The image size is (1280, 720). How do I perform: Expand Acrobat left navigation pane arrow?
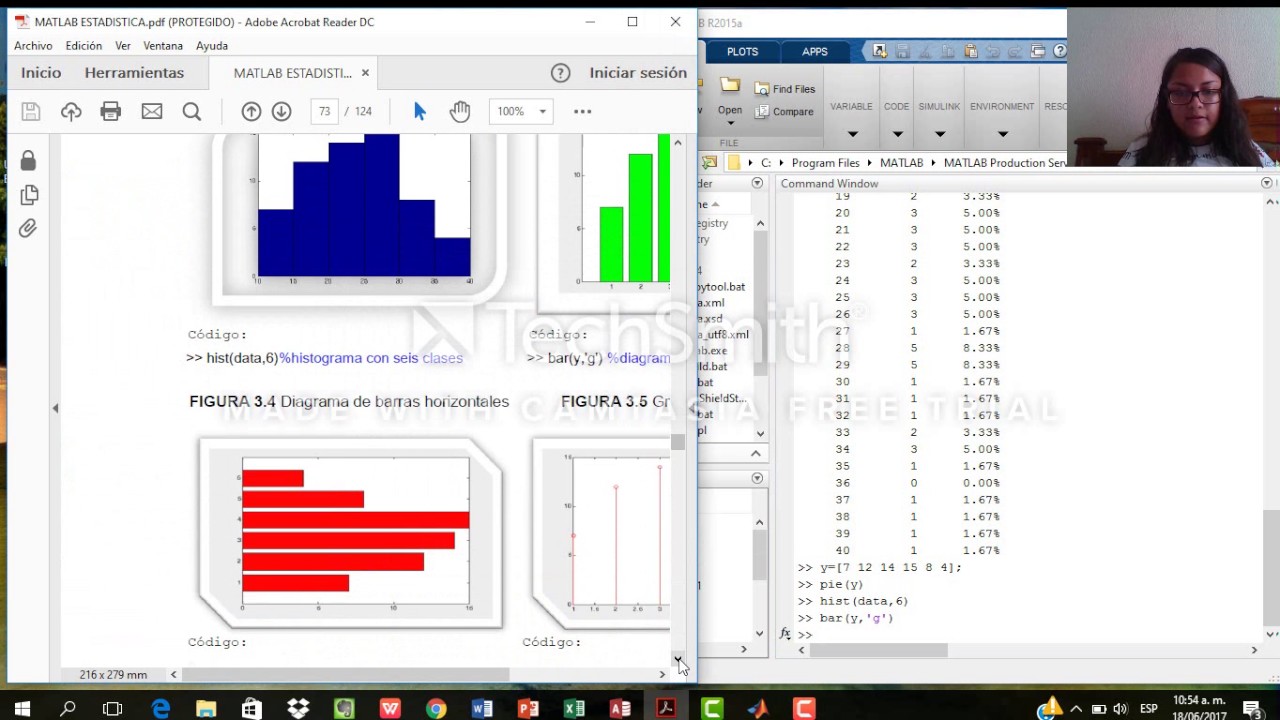click(x=55, y=408)
